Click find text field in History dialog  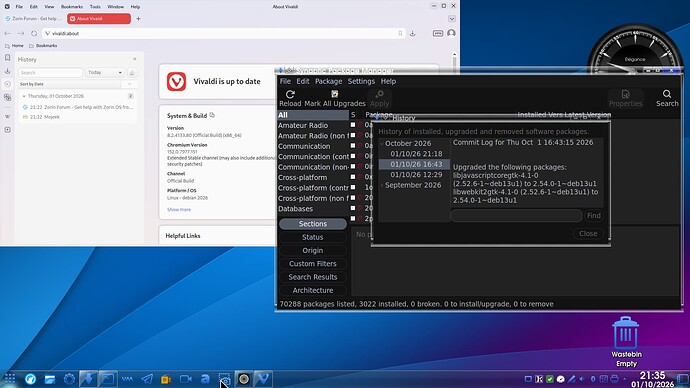[x=516, y=216]
